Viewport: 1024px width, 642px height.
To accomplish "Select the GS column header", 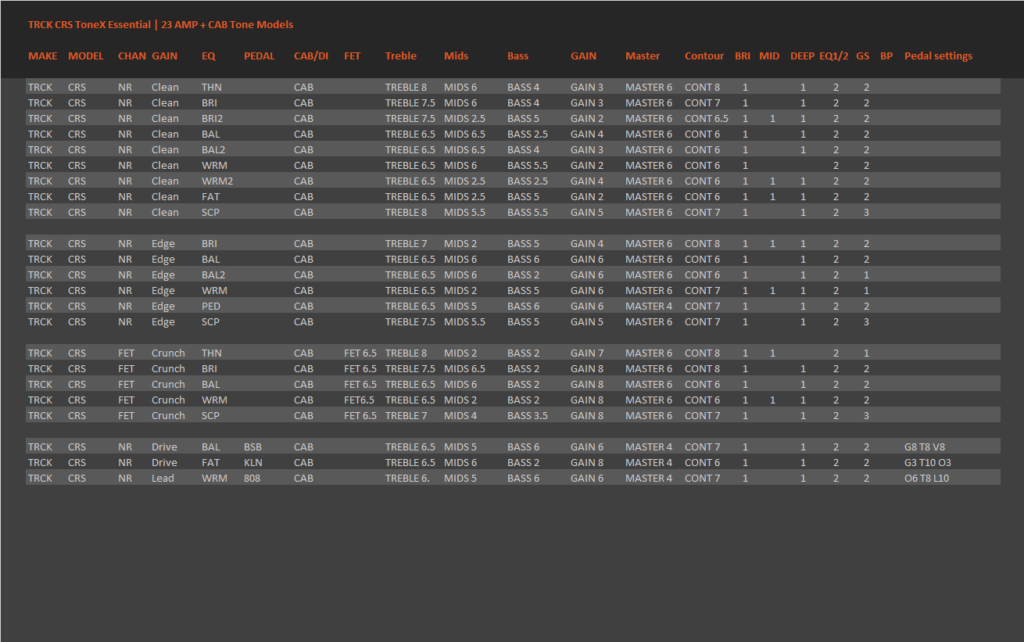I will coord(863,56).
